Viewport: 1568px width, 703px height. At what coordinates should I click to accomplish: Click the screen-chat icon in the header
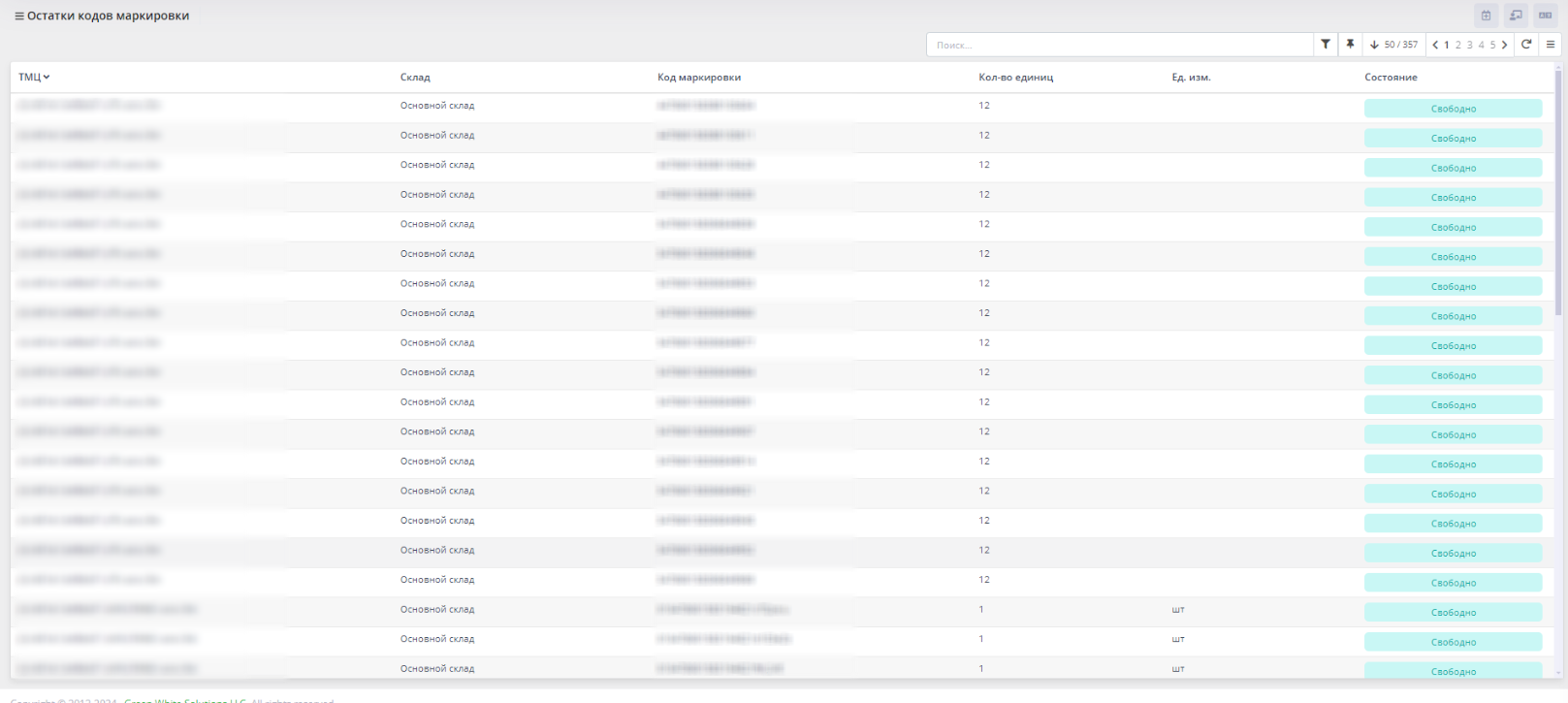[1516, 16]
